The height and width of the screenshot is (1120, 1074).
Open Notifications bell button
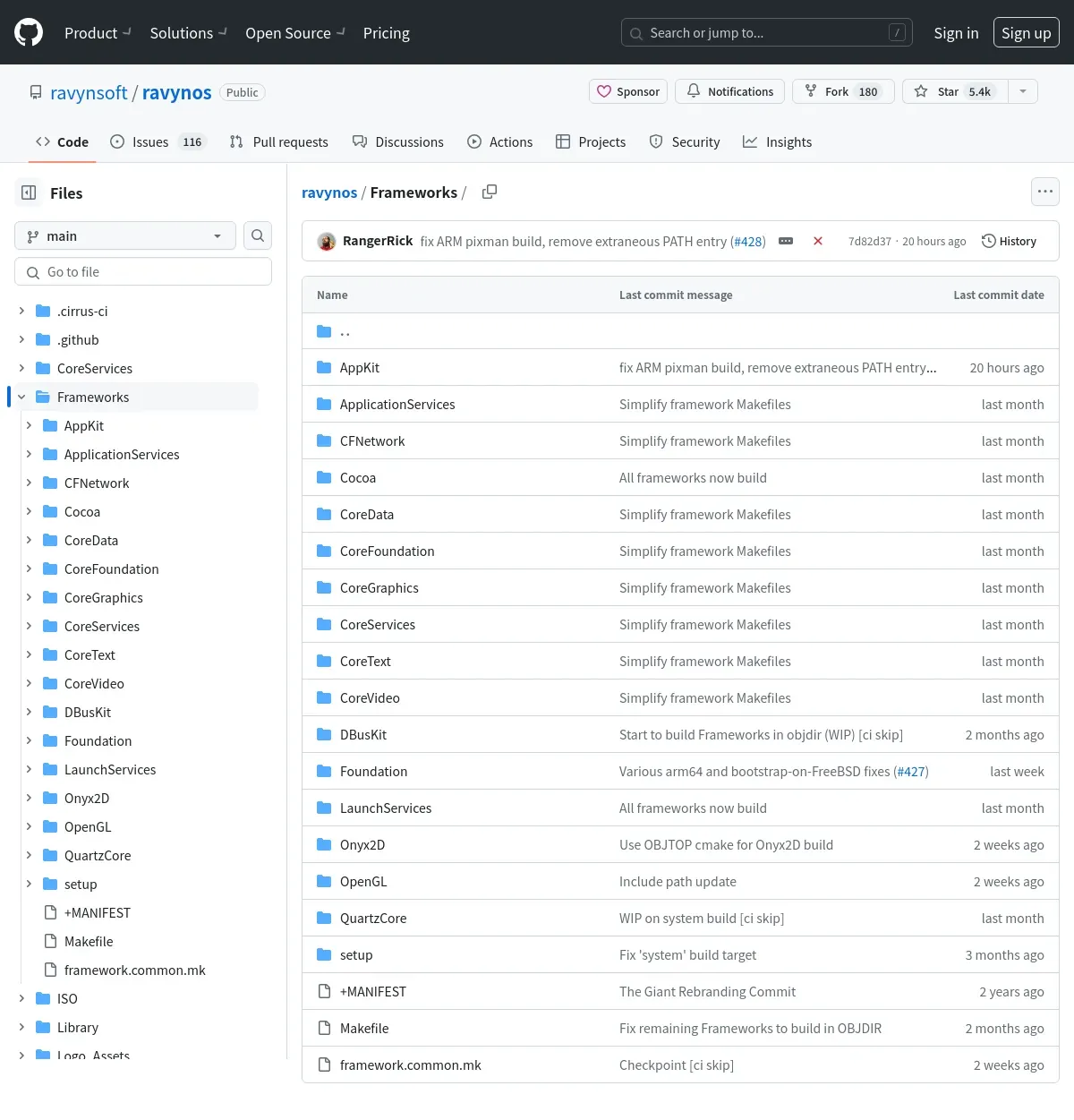tap(730, 91)
